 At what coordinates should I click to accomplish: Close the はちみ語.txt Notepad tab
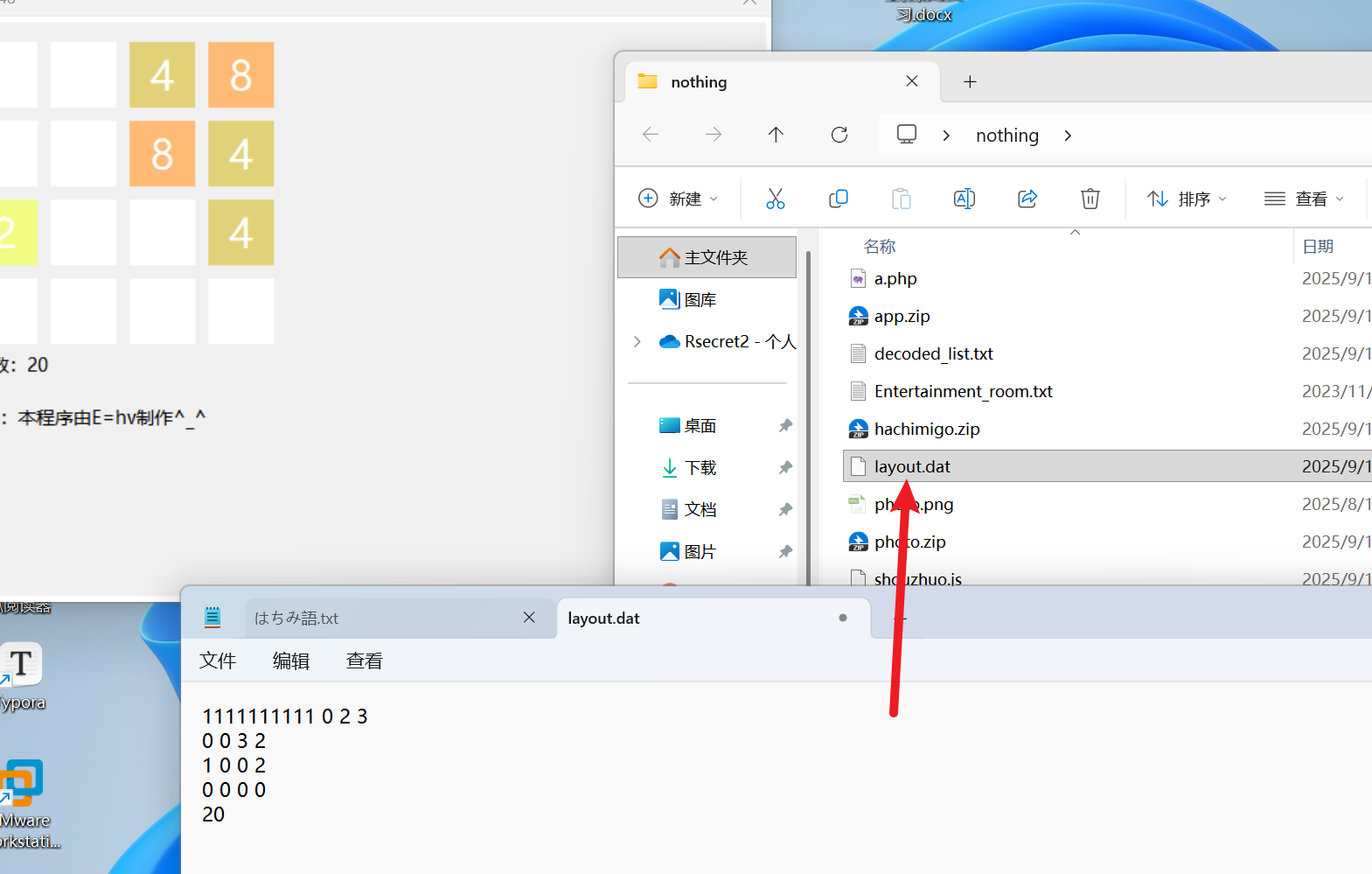(529, 618)
